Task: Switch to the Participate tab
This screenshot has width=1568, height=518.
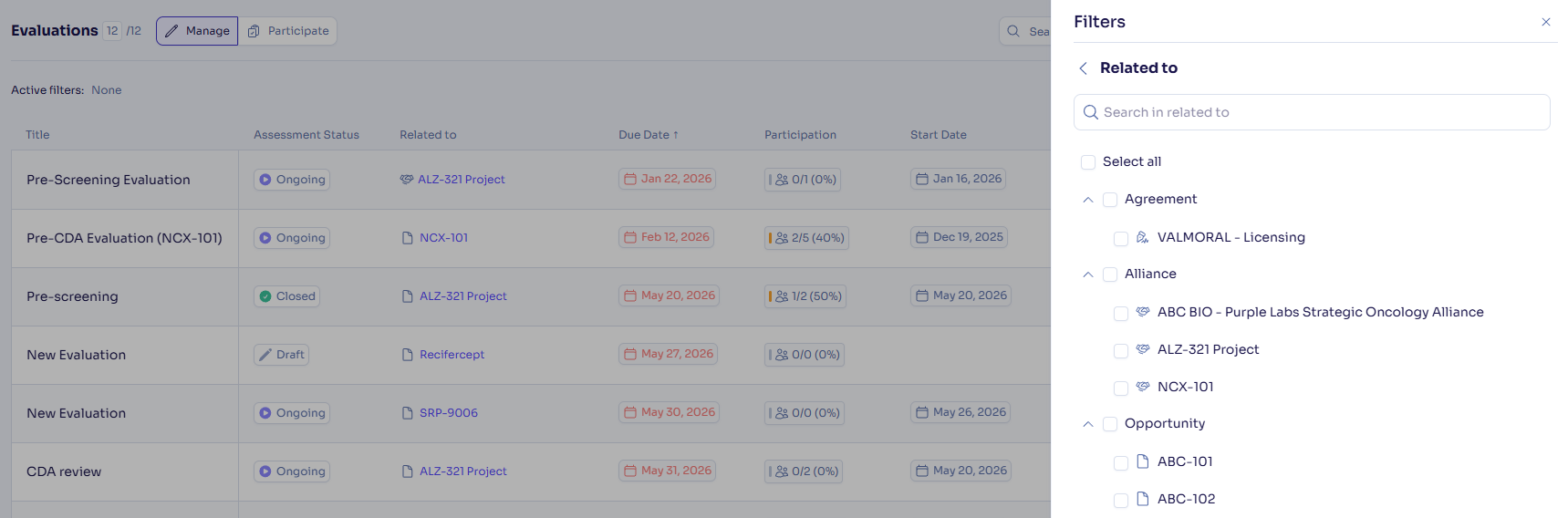Action: pos(288,31)
